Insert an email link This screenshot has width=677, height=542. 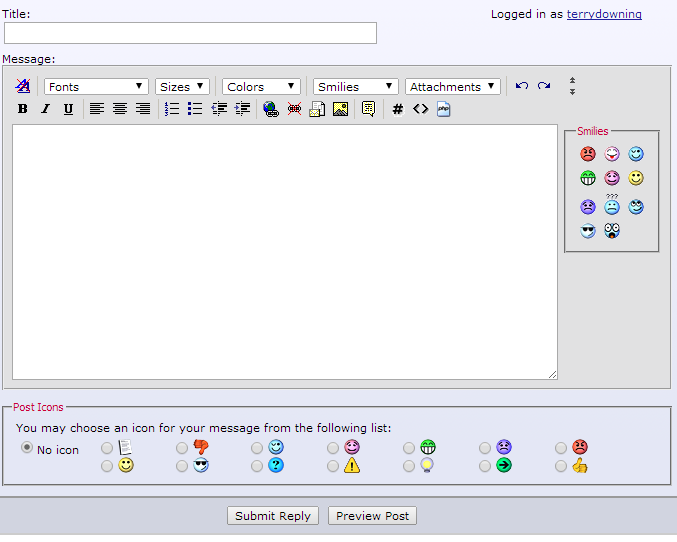pos(317,109)
